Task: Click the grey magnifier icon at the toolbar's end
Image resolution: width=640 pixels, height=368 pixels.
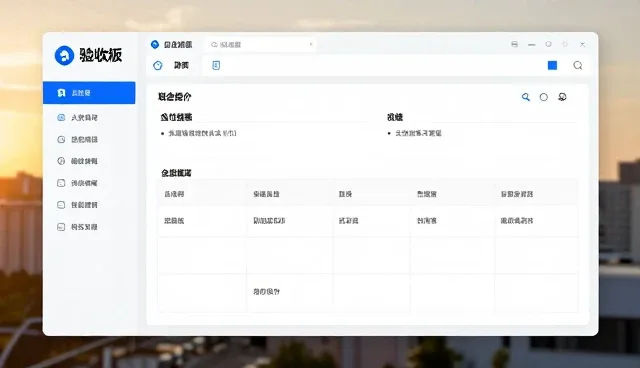Action: (578, 65)
